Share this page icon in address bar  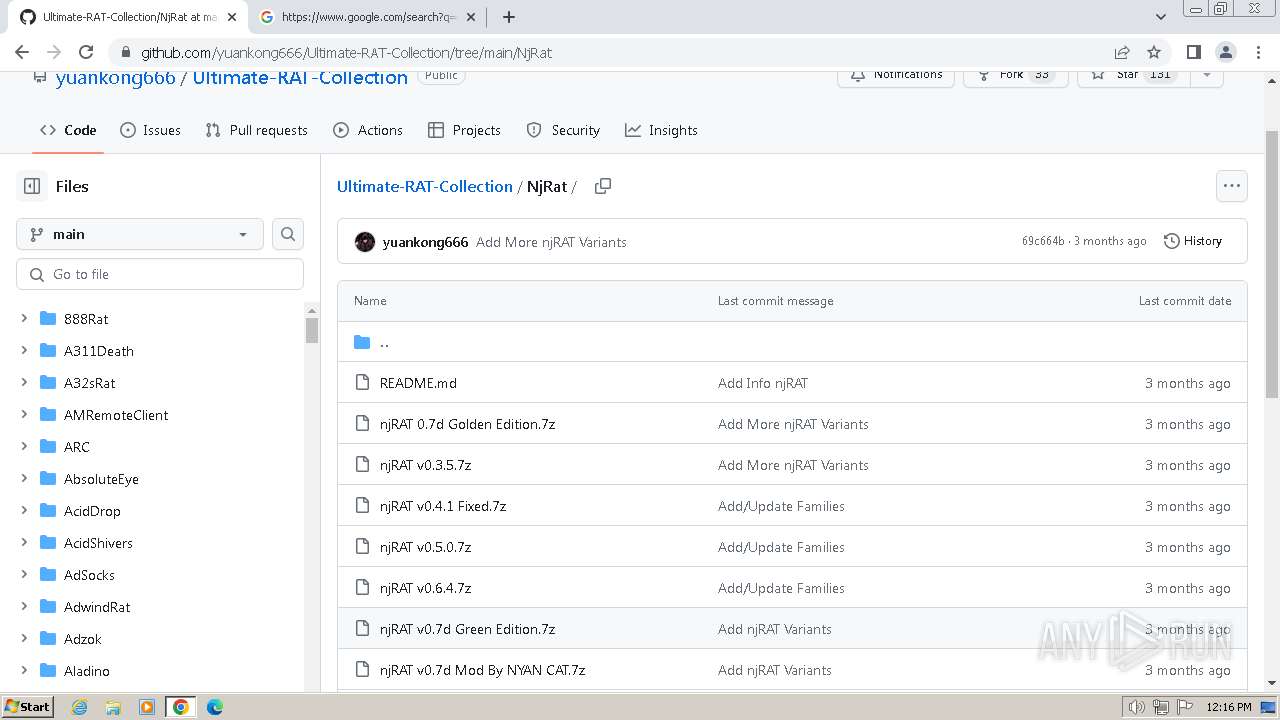1122,52
